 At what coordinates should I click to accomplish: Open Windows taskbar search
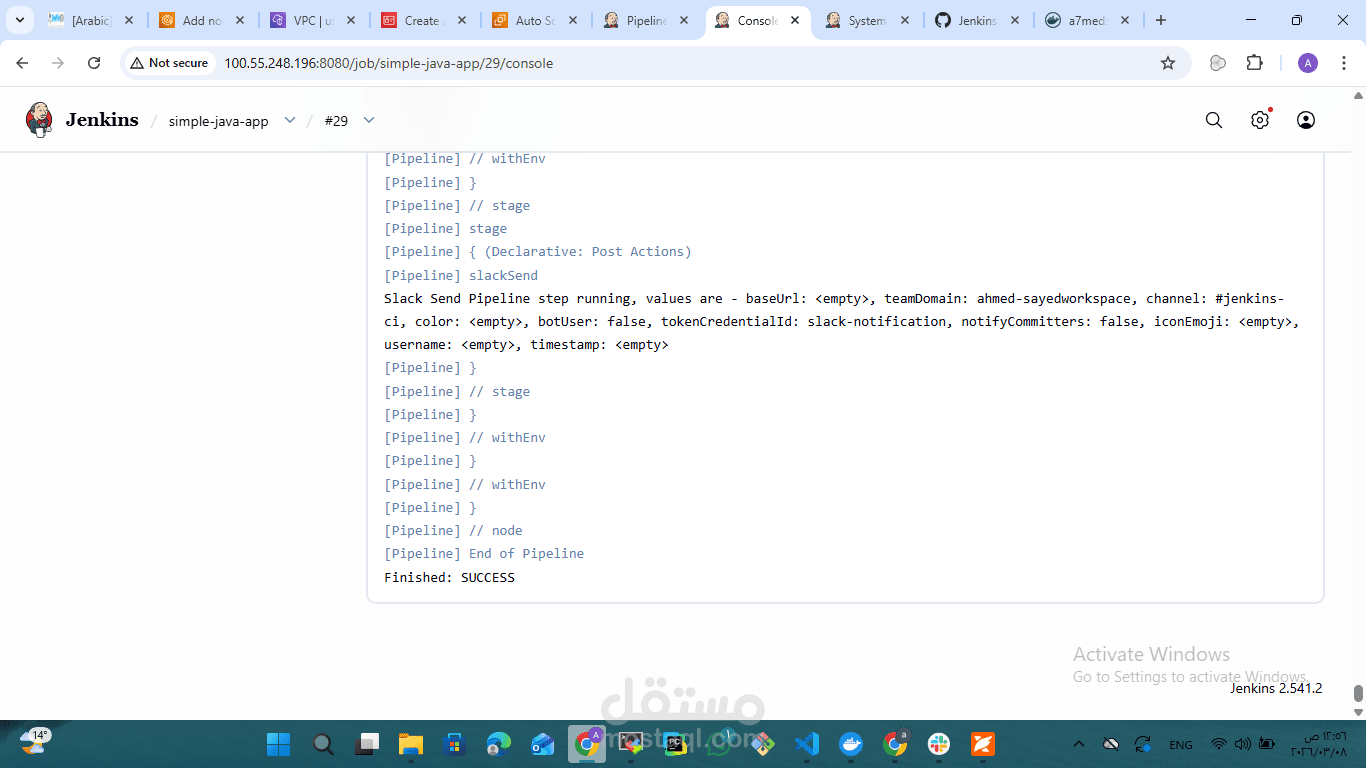coord(323,744)
